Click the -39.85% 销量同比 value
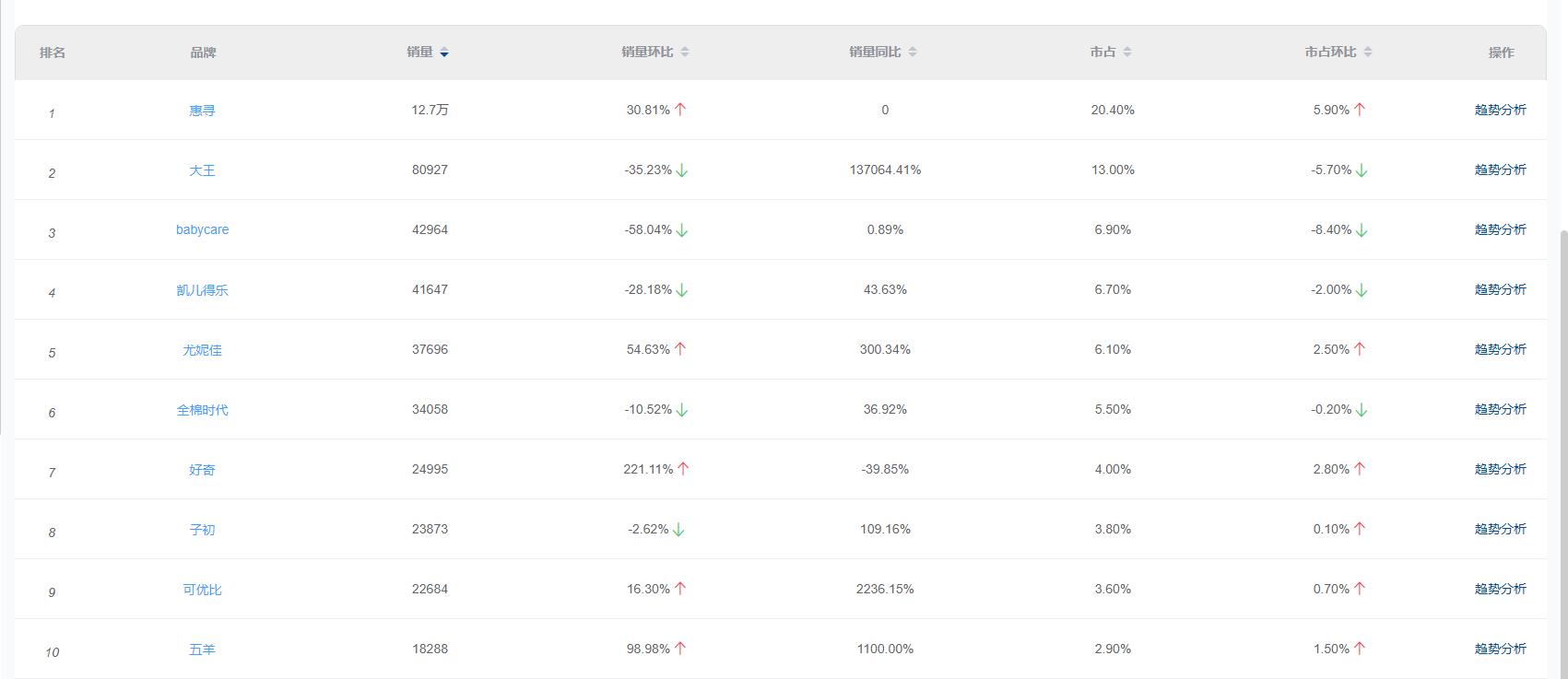1568x679 pixels. (885, 469)
